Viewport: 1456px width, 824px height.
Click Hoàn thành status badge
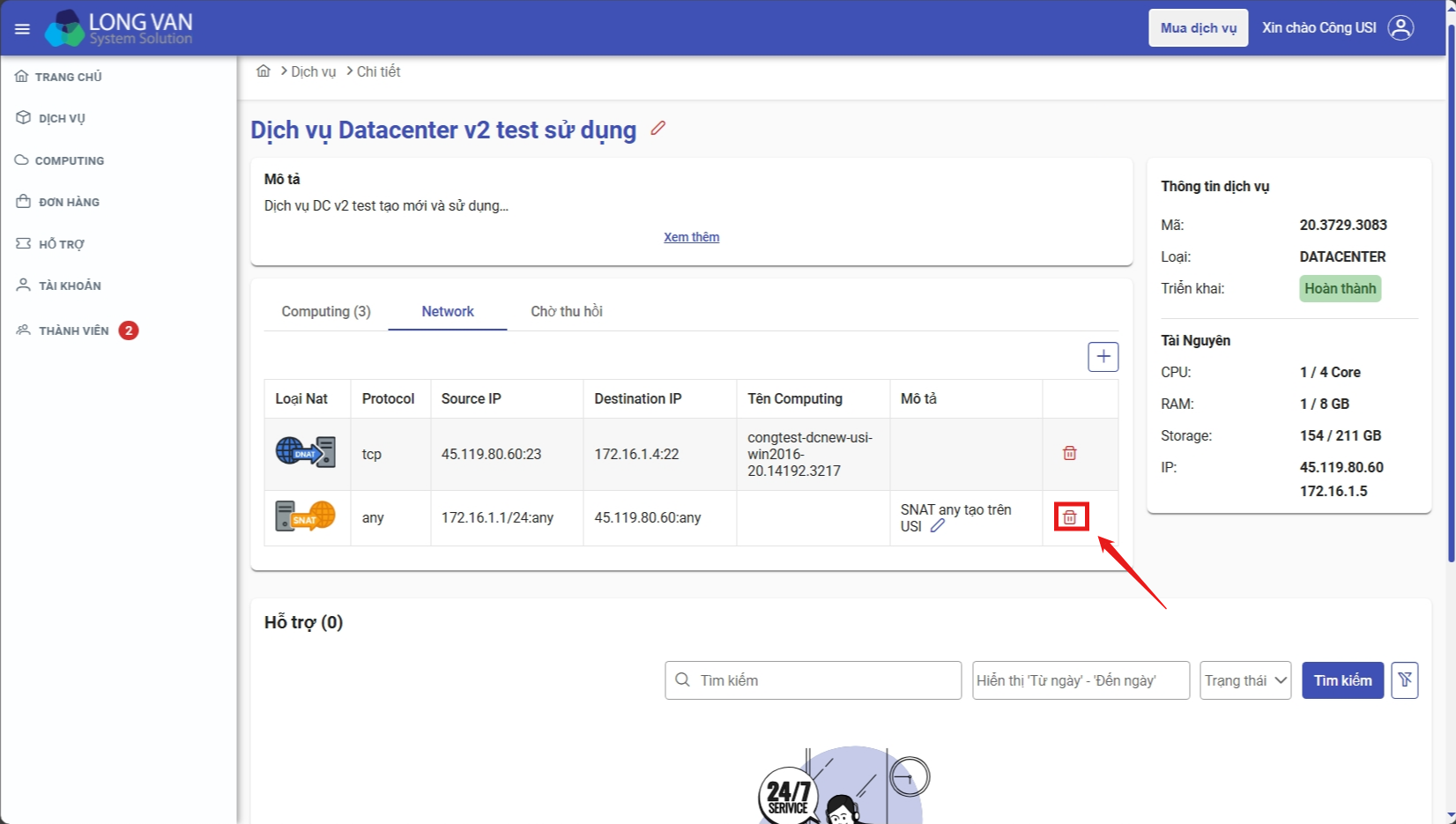1340,288
